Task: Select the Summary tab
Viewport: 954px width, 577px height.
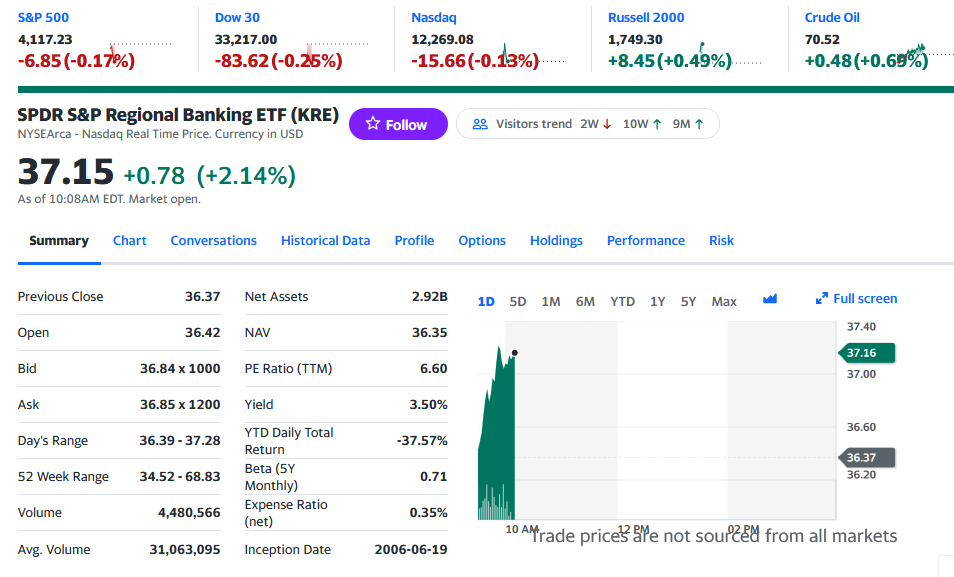Action: 59,240
